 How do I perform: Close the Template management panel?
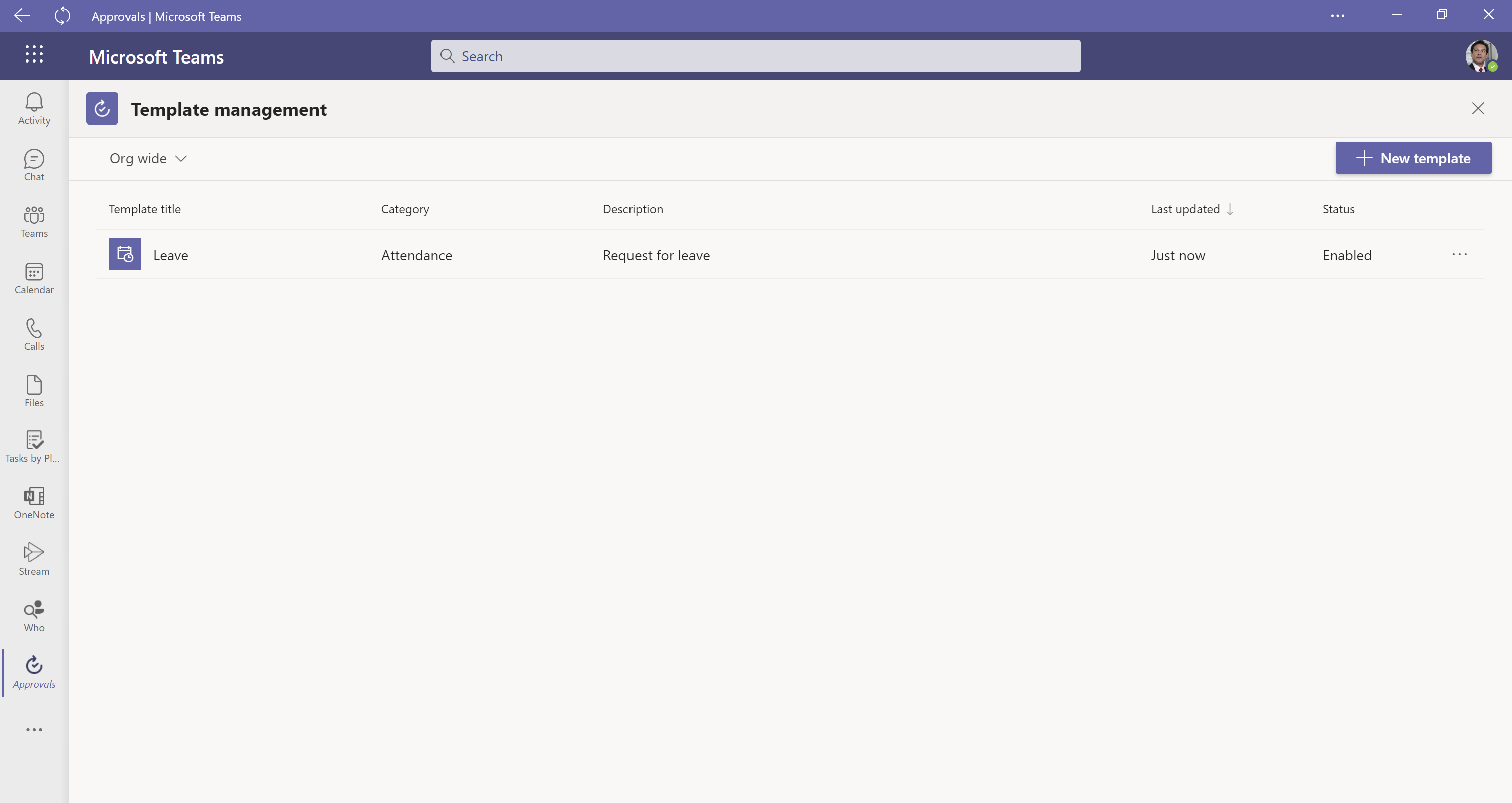click(x=1477, y=108)
